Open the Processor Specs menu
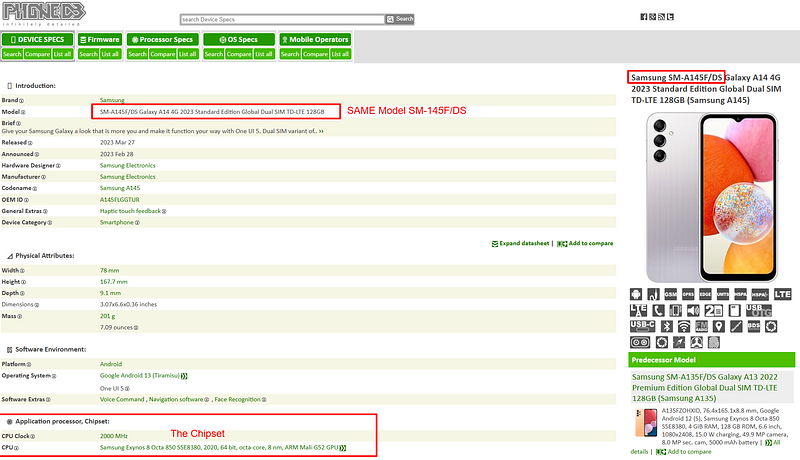The height and width of the screenshot is (460, 800). tap(162, 39)
